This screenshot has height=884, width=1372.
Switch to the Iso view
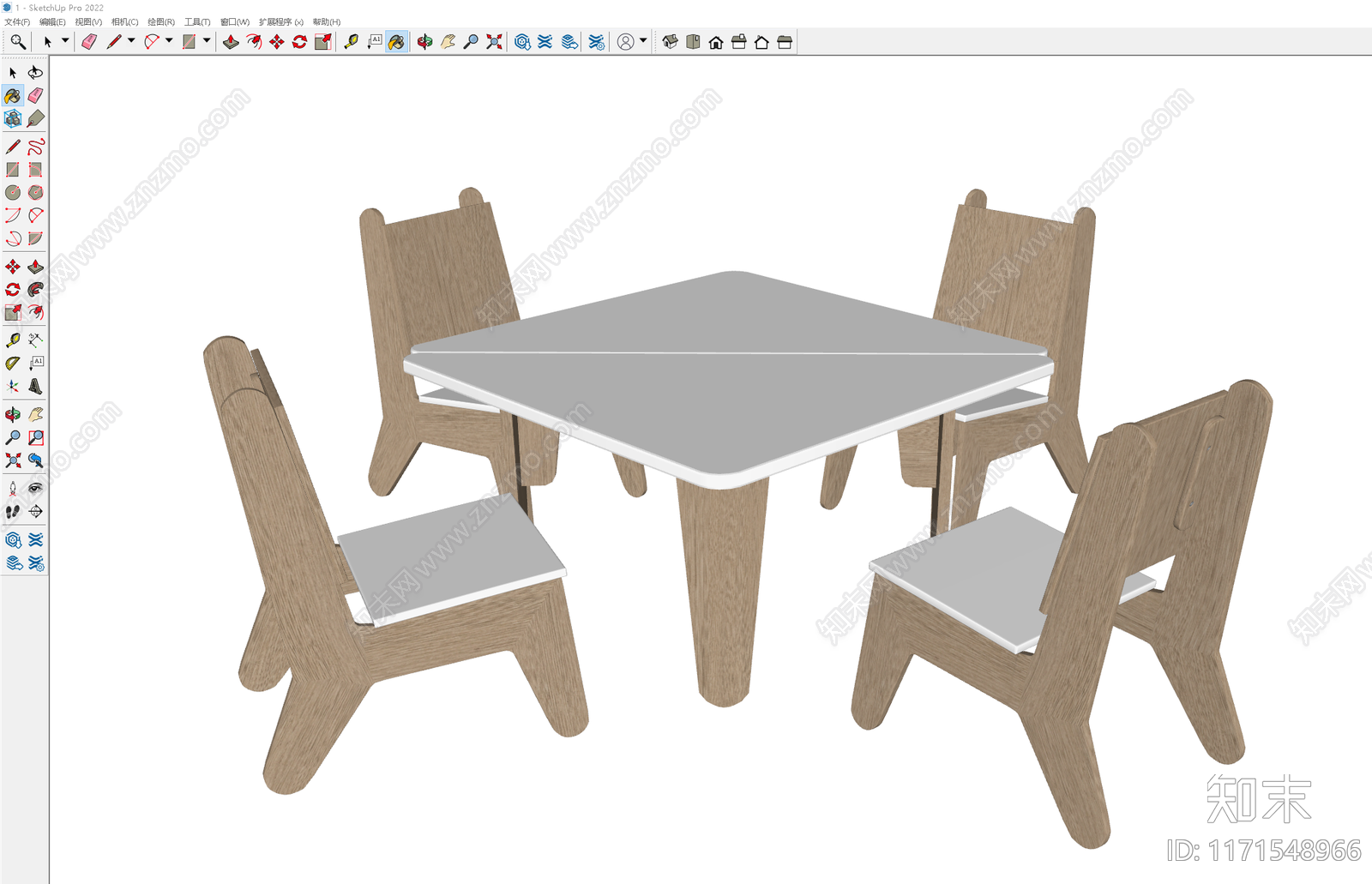[x=671, y=42]
